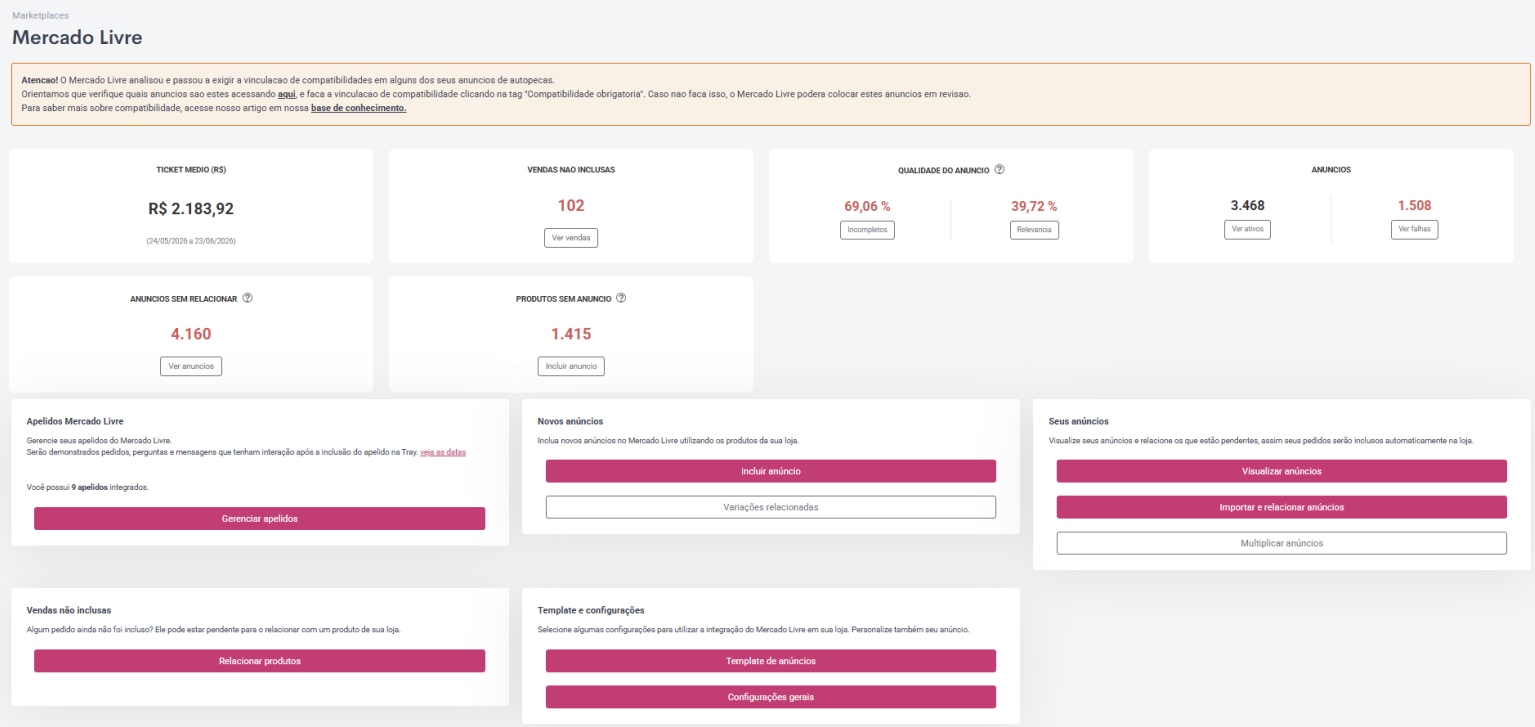Image resolution: width=1535 pixels, height=727 pixels.
Task: Click the Novos anúncios heading
Action: (x=570, y=422)
